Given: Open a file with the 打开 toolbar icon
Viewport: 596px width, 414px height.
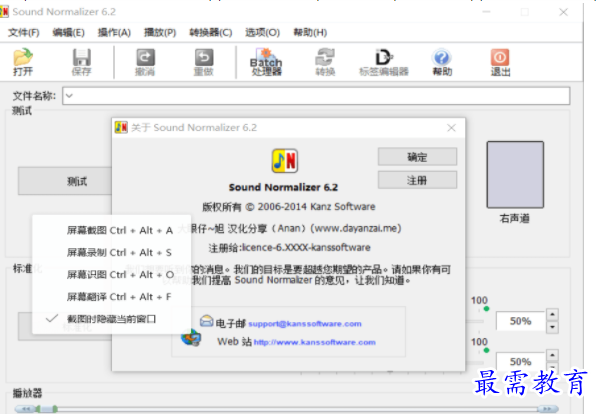Looking at the screenshot, I should click(x=23, y=62).
